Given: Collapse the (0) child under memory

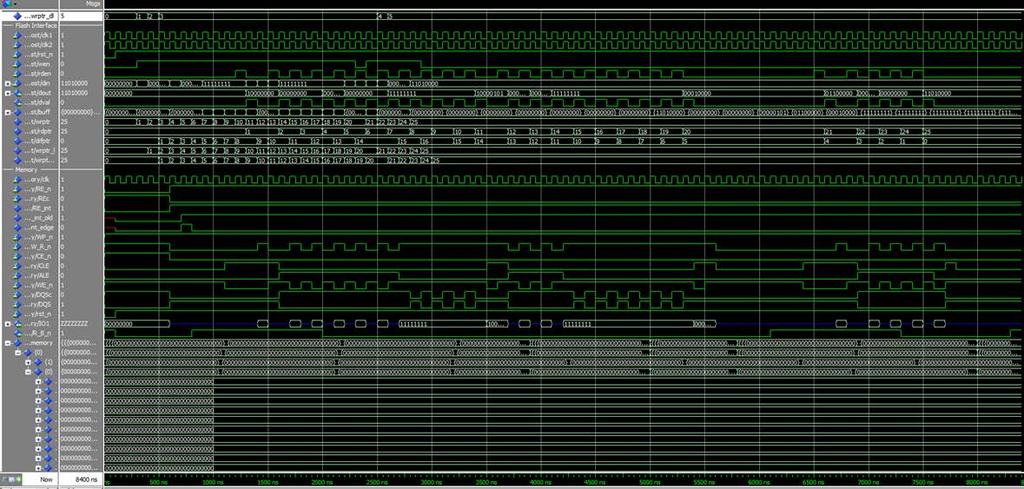Looking at the screenshot, I should 18,353.
